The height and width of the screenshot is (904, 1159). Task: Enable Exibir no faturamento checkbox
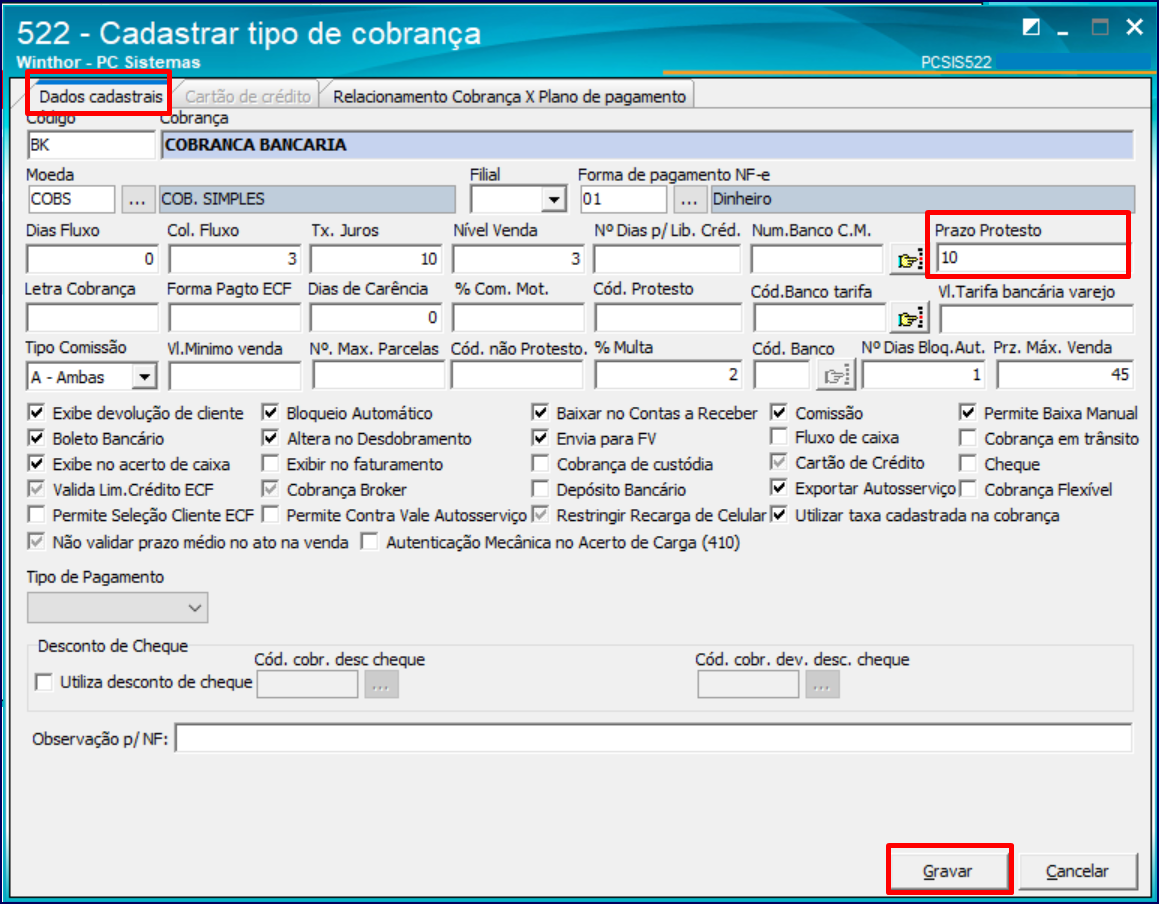[270, 463]
